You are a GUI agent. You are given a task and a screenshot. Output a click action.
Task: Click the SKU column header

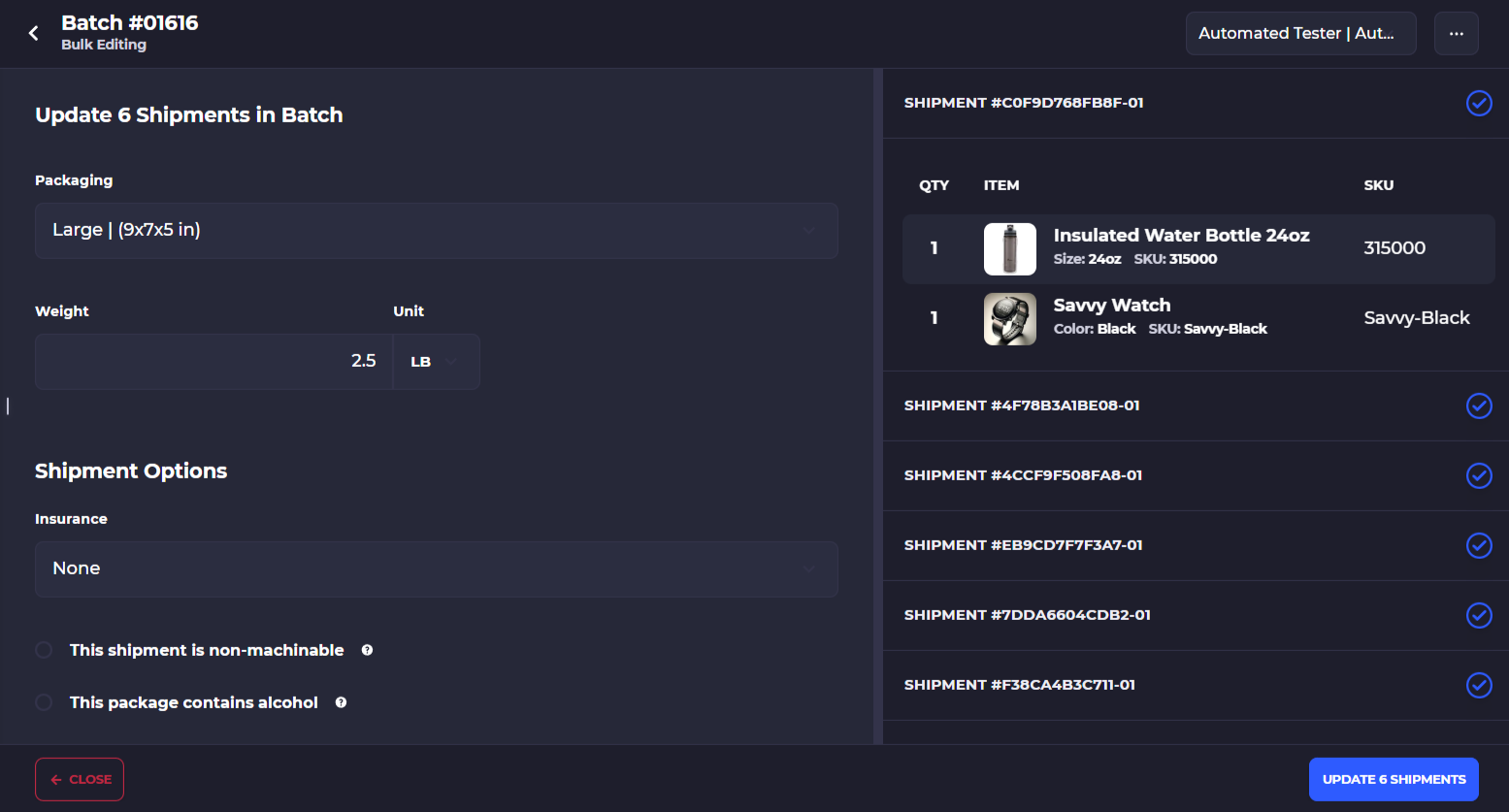pyautogui.click(x=1379, y=185)
